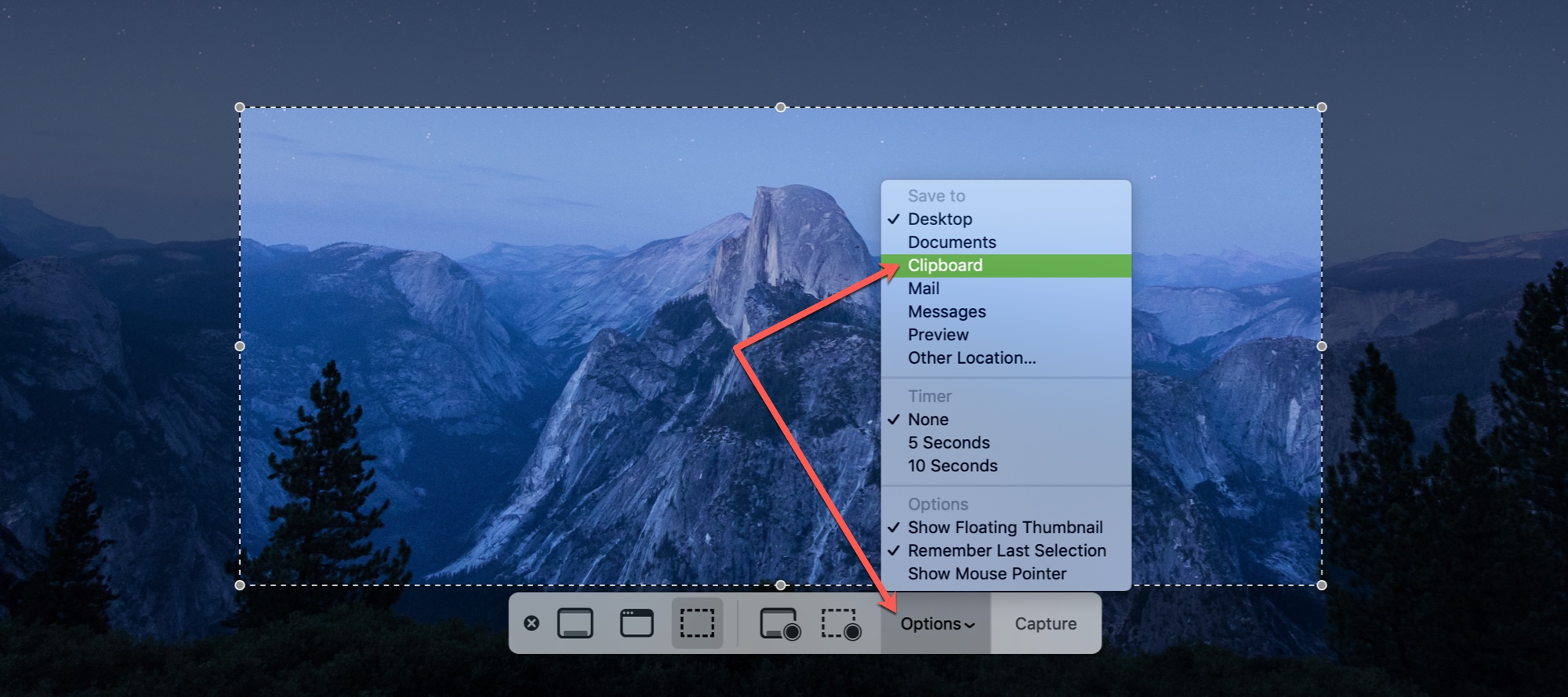Screen dimensions: 1568x697
Task: Select Capture Entire Screen icon
Action: 575,623
